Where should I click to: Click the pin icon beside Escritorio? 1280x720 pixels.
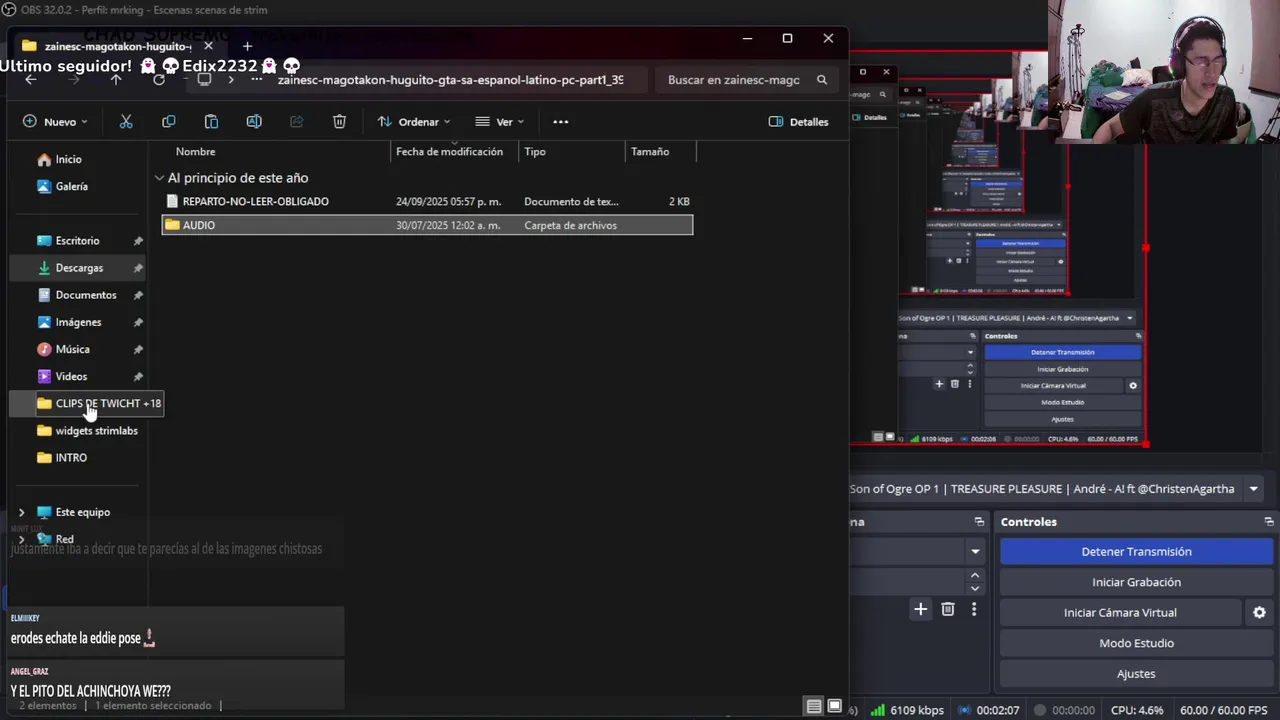coord(138,241)
